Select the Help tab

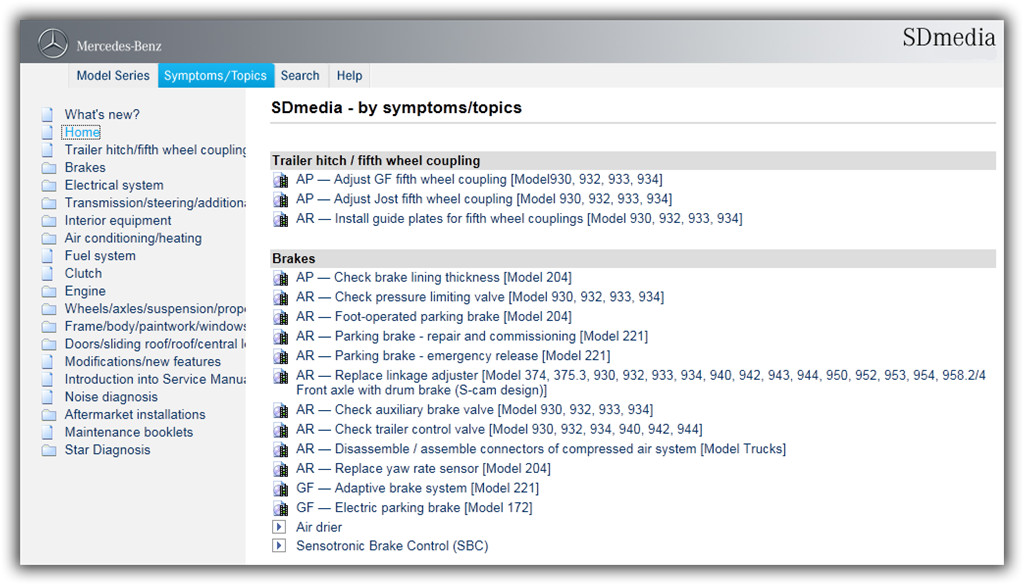[349, 76]
